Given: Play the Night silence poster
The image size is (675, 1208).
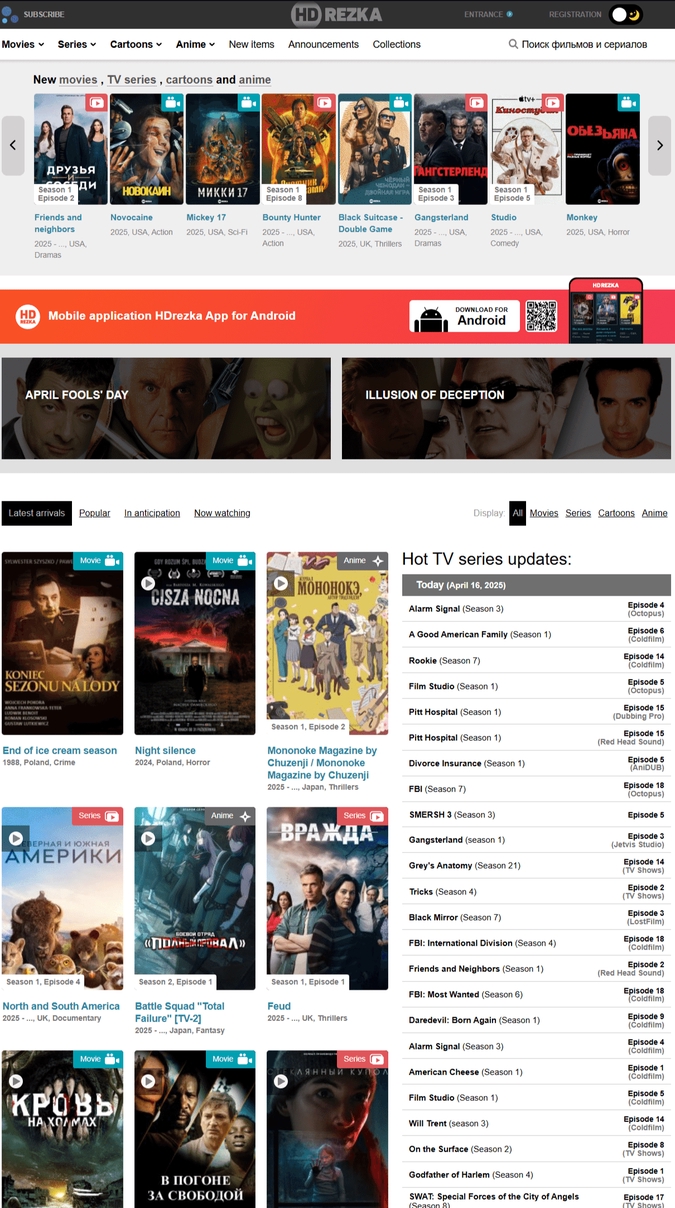Looking at the screenshot, I should click(148, 583).
